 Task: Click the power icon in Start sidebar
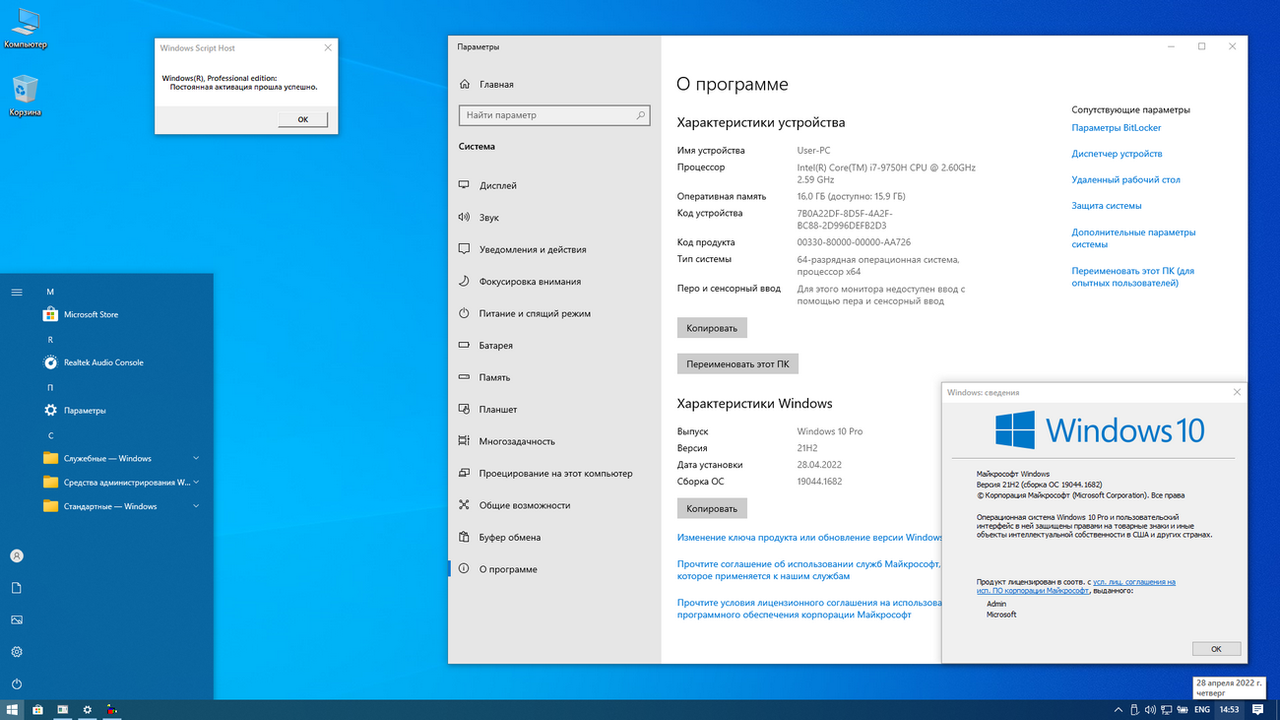point(17,684)
